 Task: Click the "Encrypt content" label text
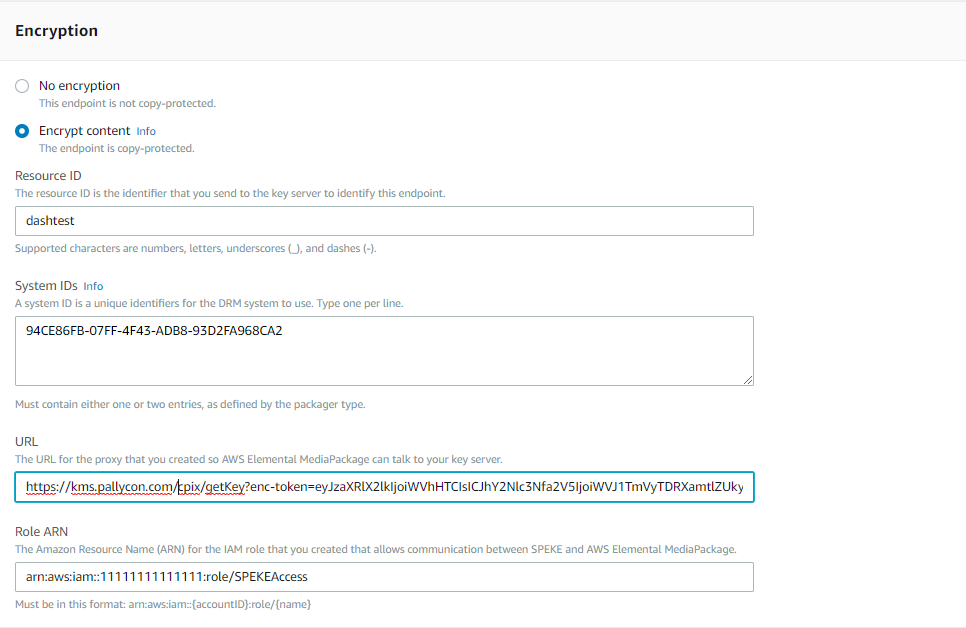pos(84,131)
